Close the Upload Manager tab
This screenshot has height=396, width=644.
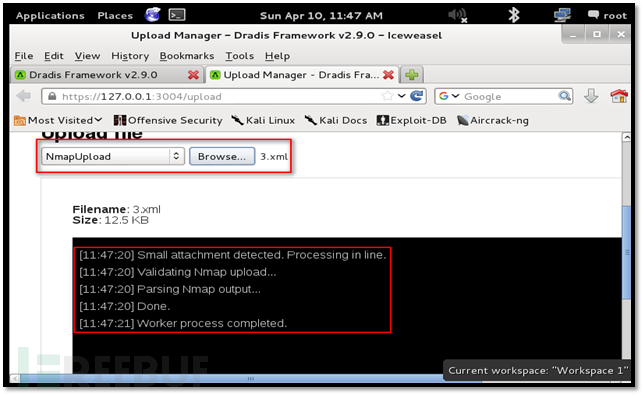coord(388,75)
